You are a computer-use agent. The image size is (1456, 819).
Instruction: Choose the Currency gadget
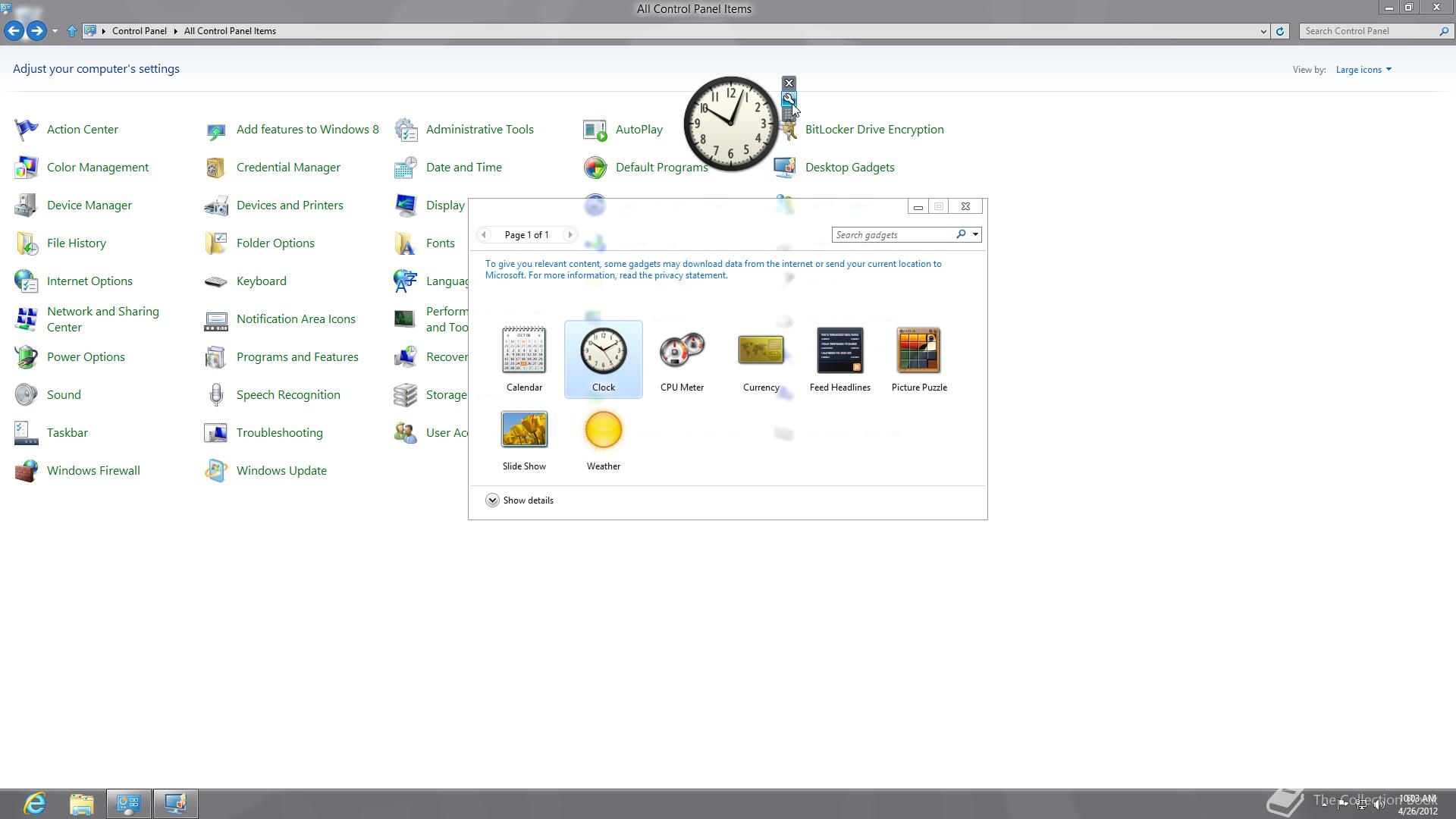761,359
